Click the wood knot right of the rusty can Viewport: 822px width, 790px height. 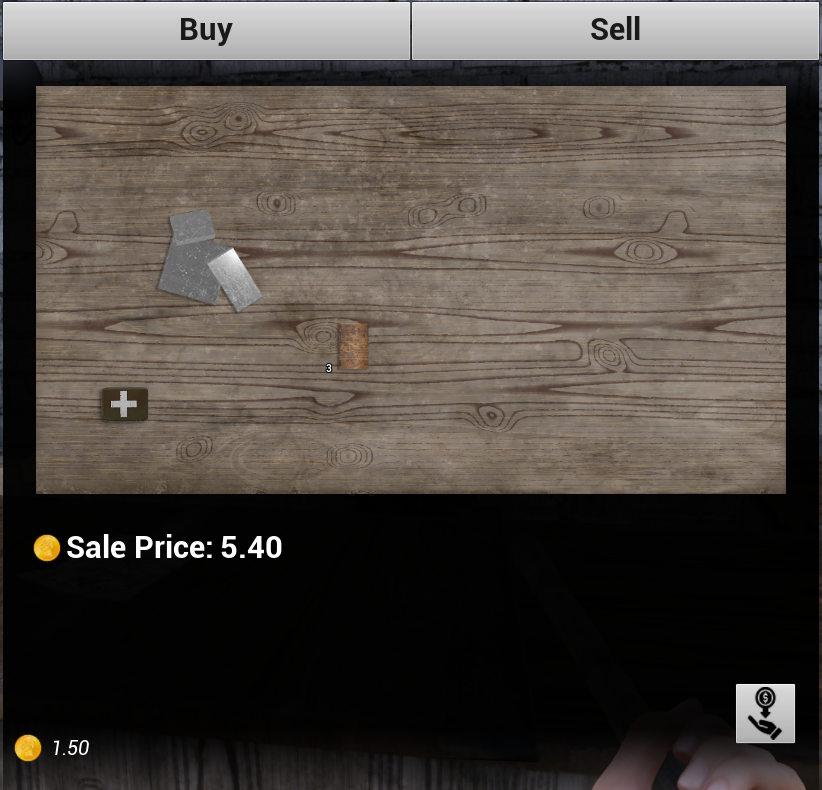click(x=608, y=355)
